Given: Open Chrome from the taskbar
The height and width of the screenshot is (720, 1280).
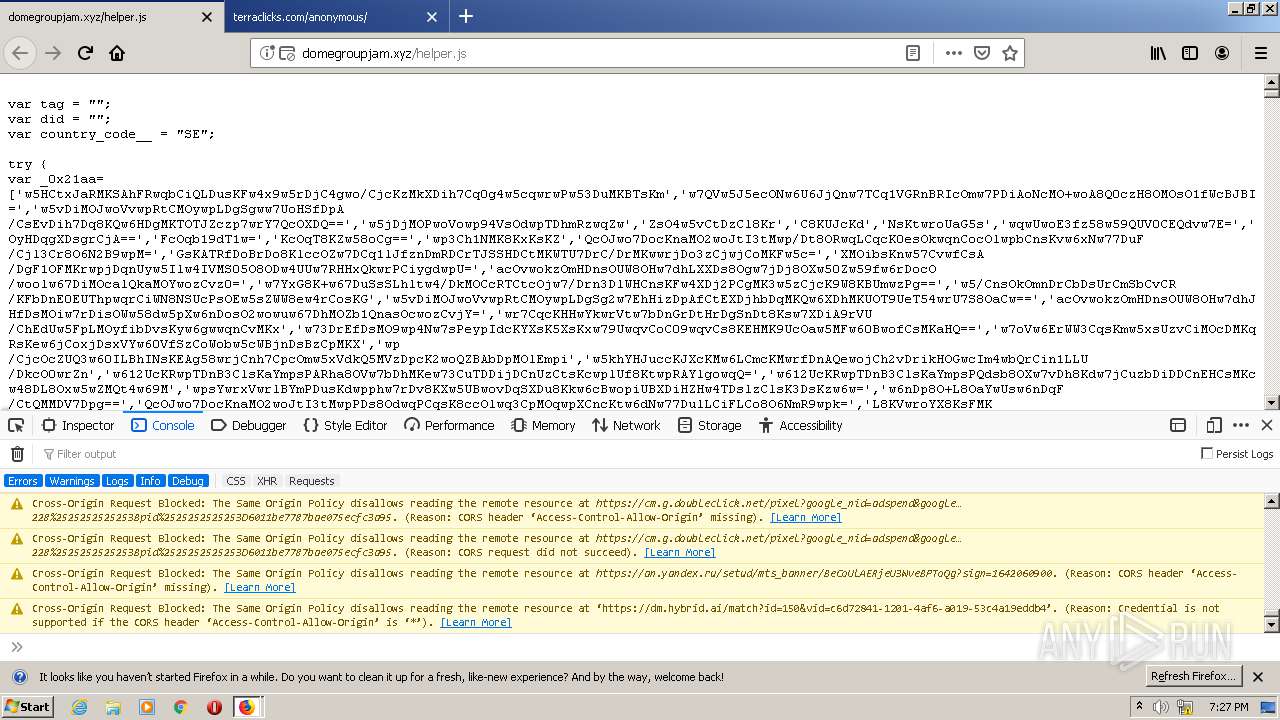Looking at the screenshot, I should coord(180,707).
